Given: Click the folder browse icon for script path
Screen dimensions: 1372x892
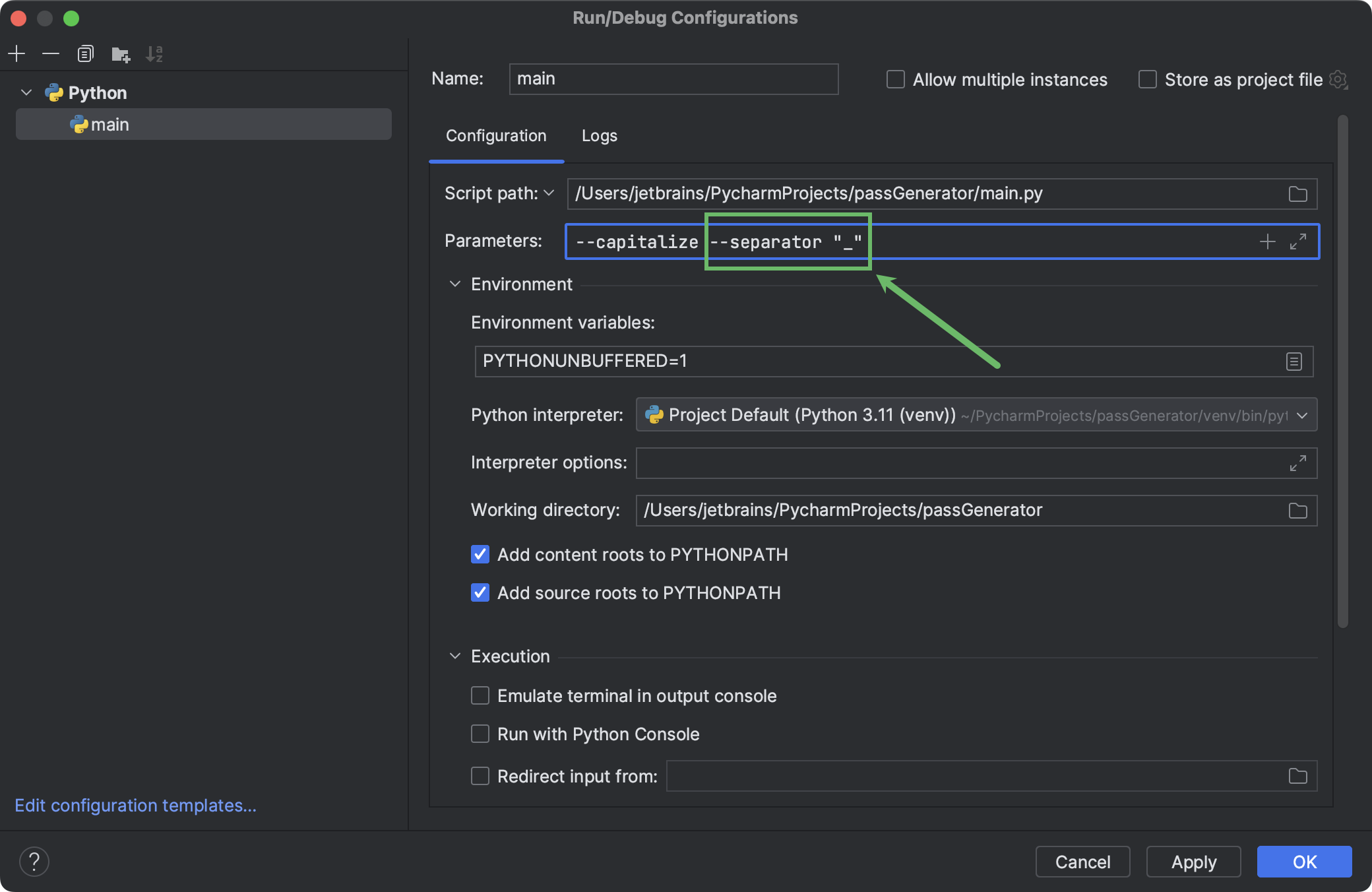Looking at the screenshot, I should click(1298, 194).
